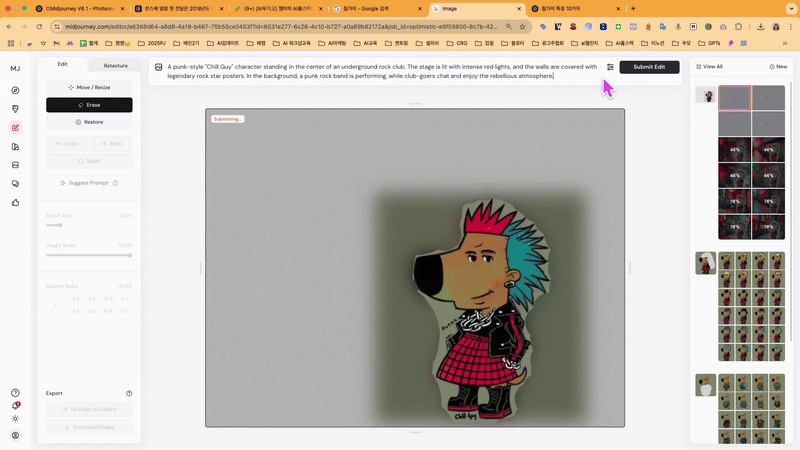Click the site info icon in address bar

click(x=57, y=27)
